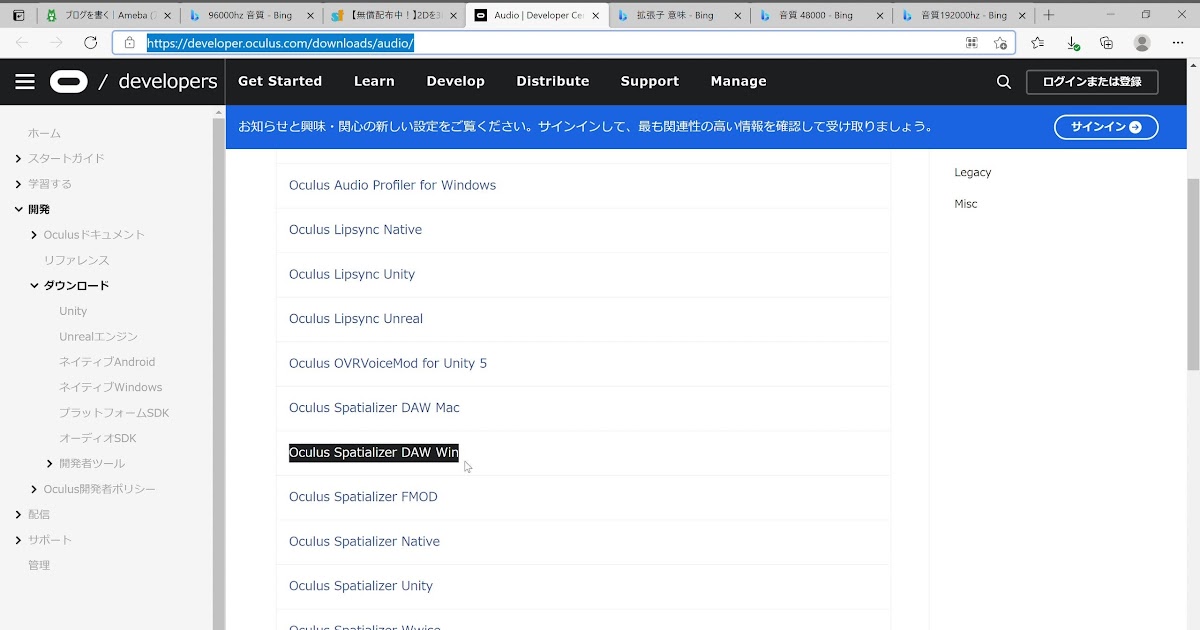Open Oculus Lipsync Unreal link
Screen dimensions: 1200x630
356,319
